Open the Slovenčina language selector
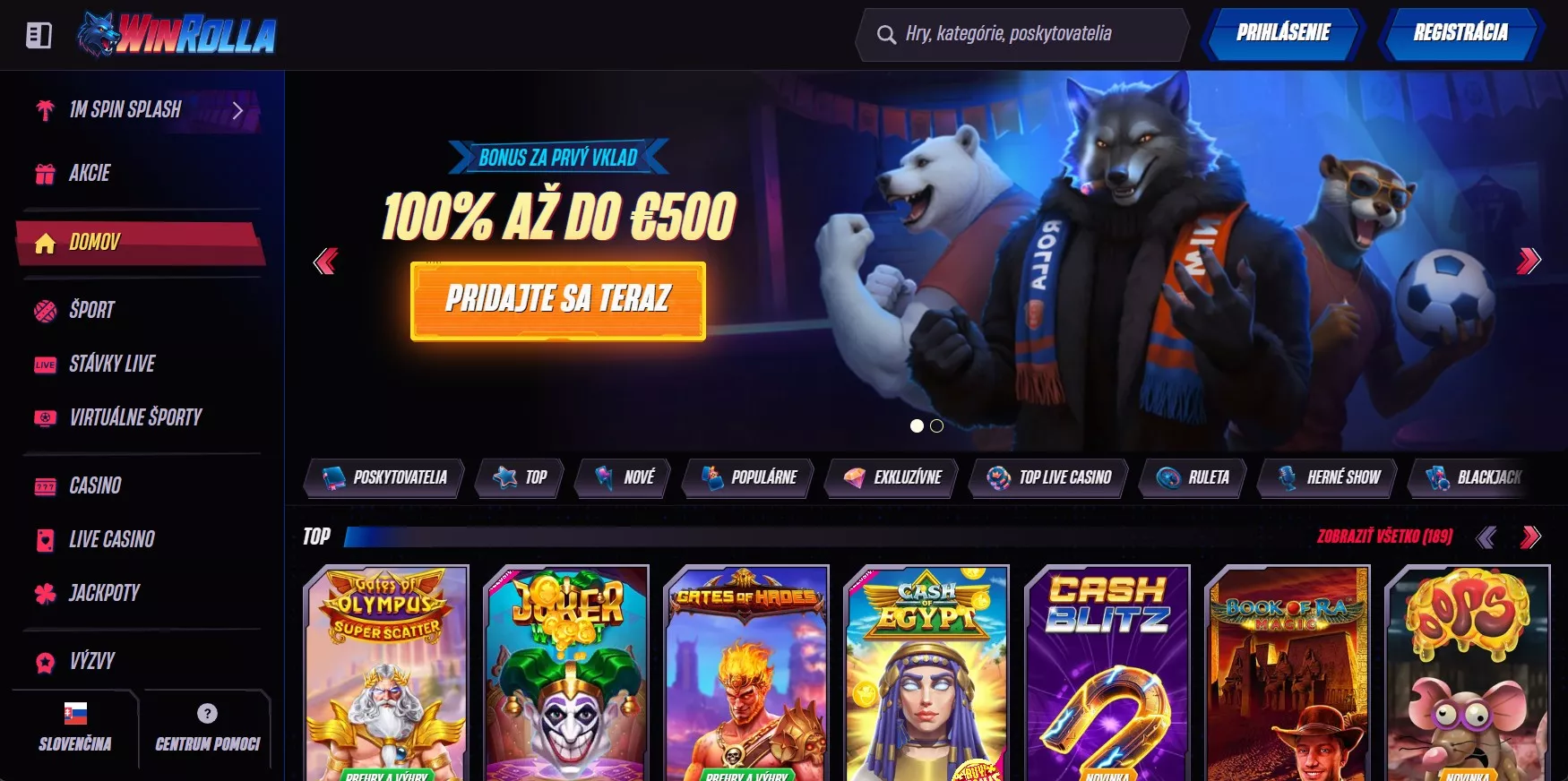The width and height of the screenshot is (1568, 781). [x=75, y=728]
